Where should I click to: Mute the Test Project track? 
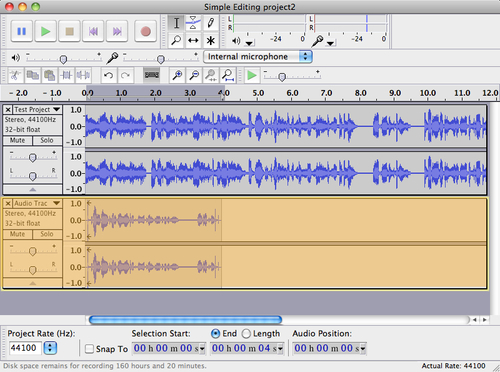[17, 140]
